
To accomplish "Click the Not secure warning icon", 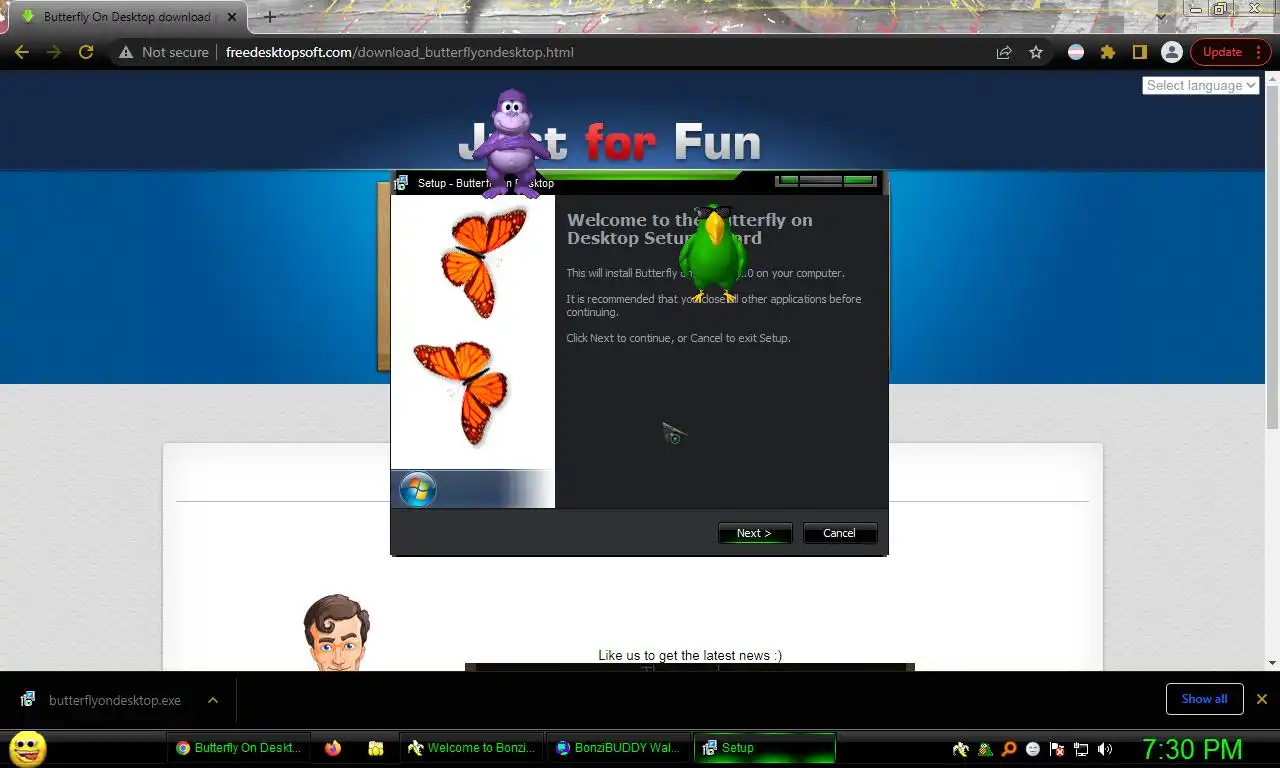I will coord(126,52).
